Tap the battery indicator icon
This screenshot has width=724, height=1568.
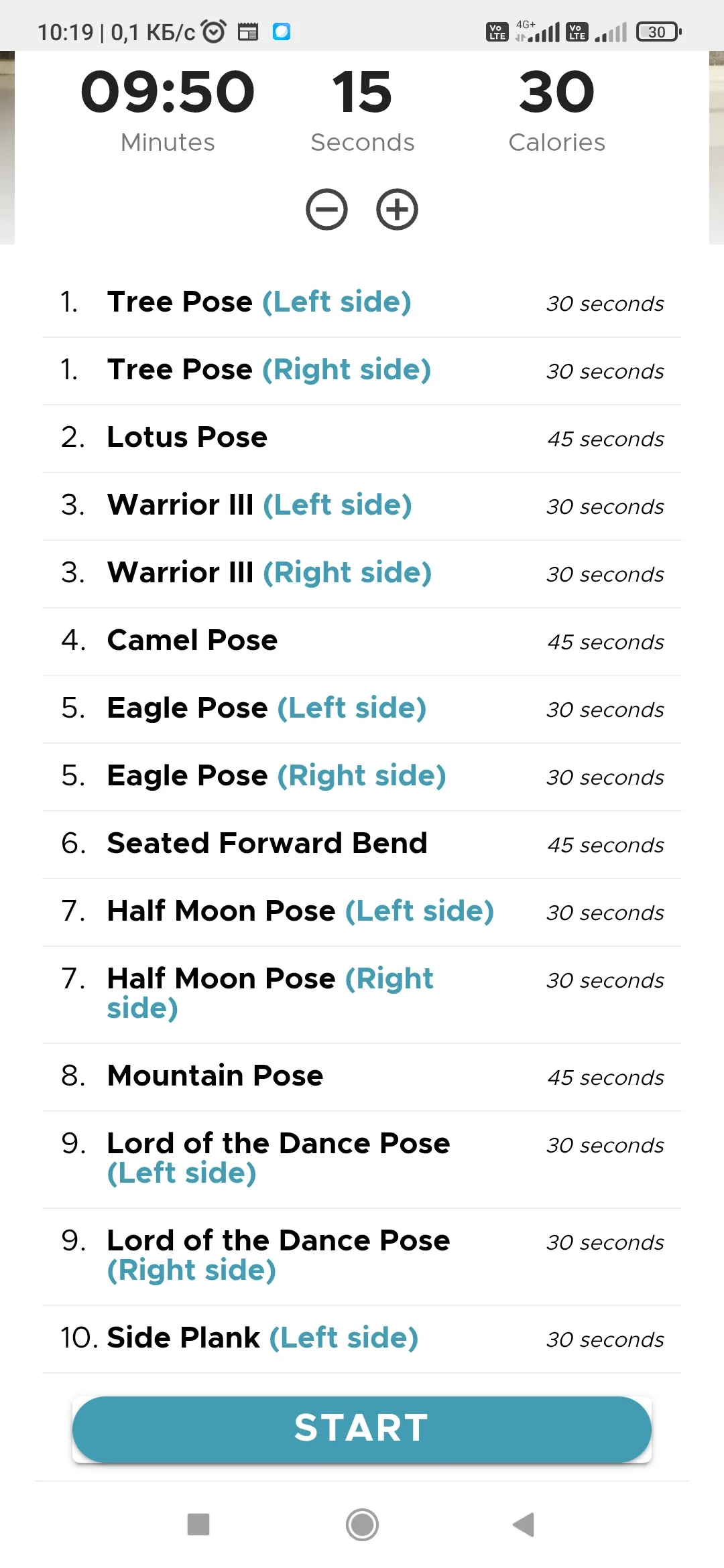coord(658,31)
